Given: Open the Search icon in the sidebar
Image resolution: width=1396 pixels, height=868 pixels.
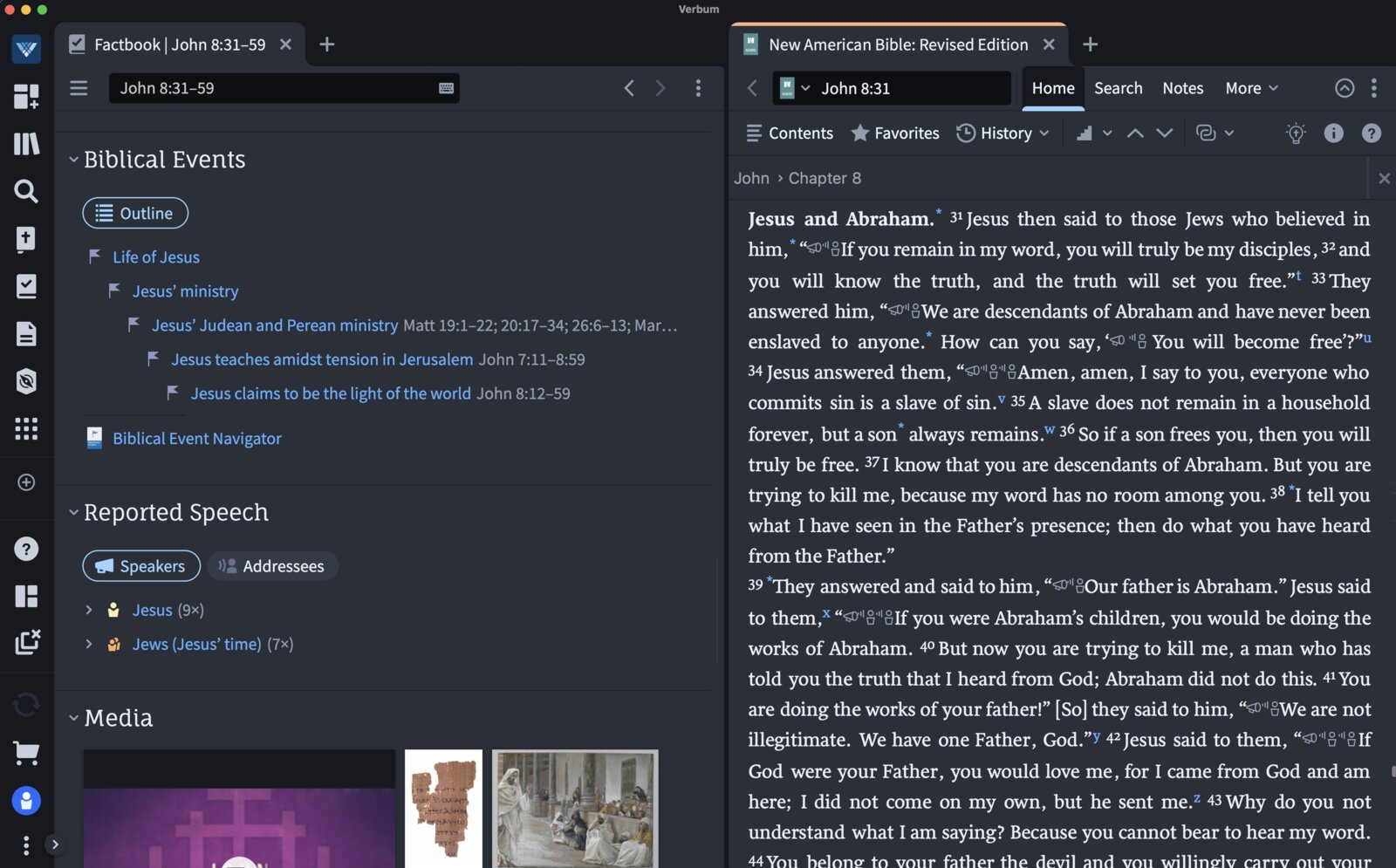Looking at the screenshot, I should pyautogui.click(x=26, y=191).
